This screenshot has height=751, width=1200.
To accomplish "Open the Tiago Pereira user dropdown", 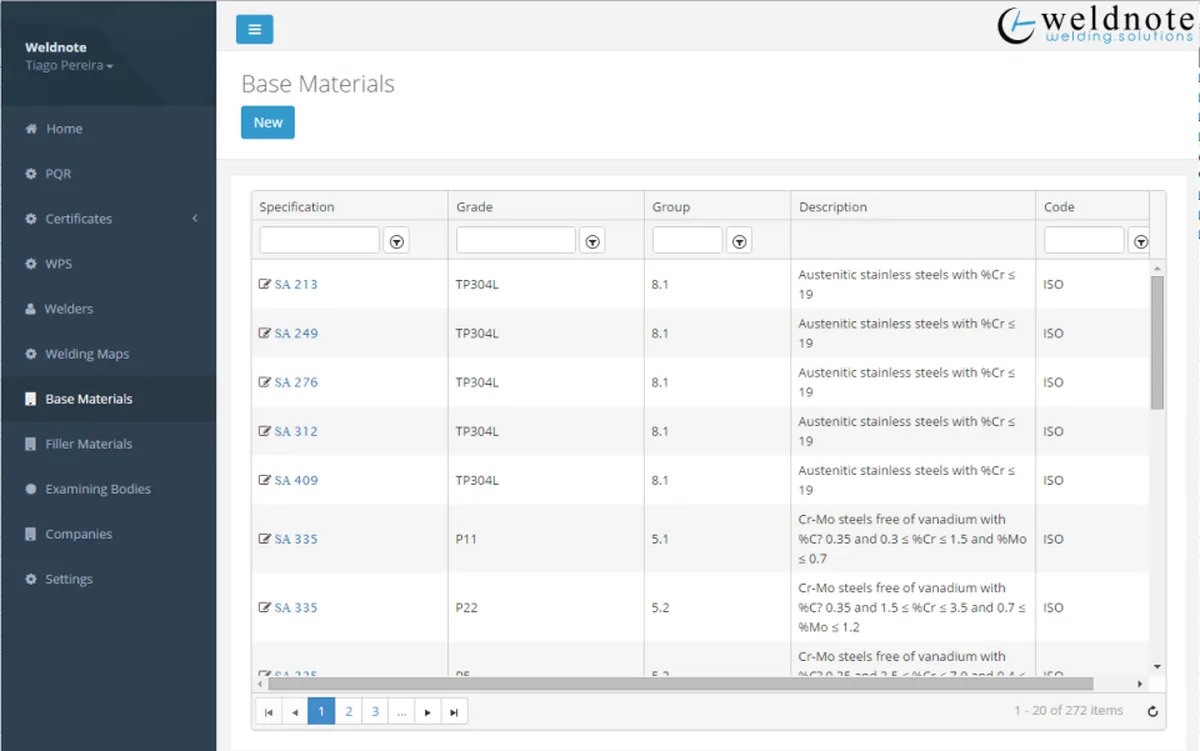I will (x=69, y=65).
